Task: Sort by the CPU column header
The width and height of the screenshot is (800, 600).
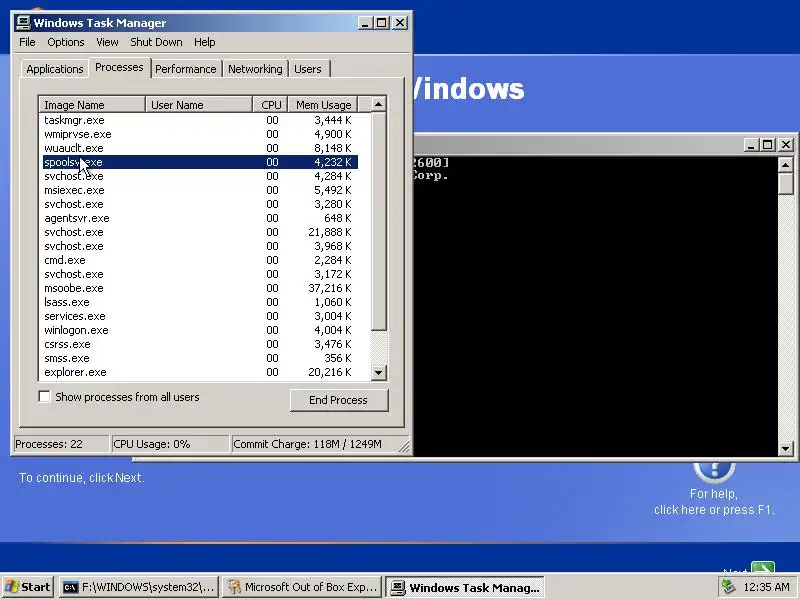Action: (x=270, y=105)
